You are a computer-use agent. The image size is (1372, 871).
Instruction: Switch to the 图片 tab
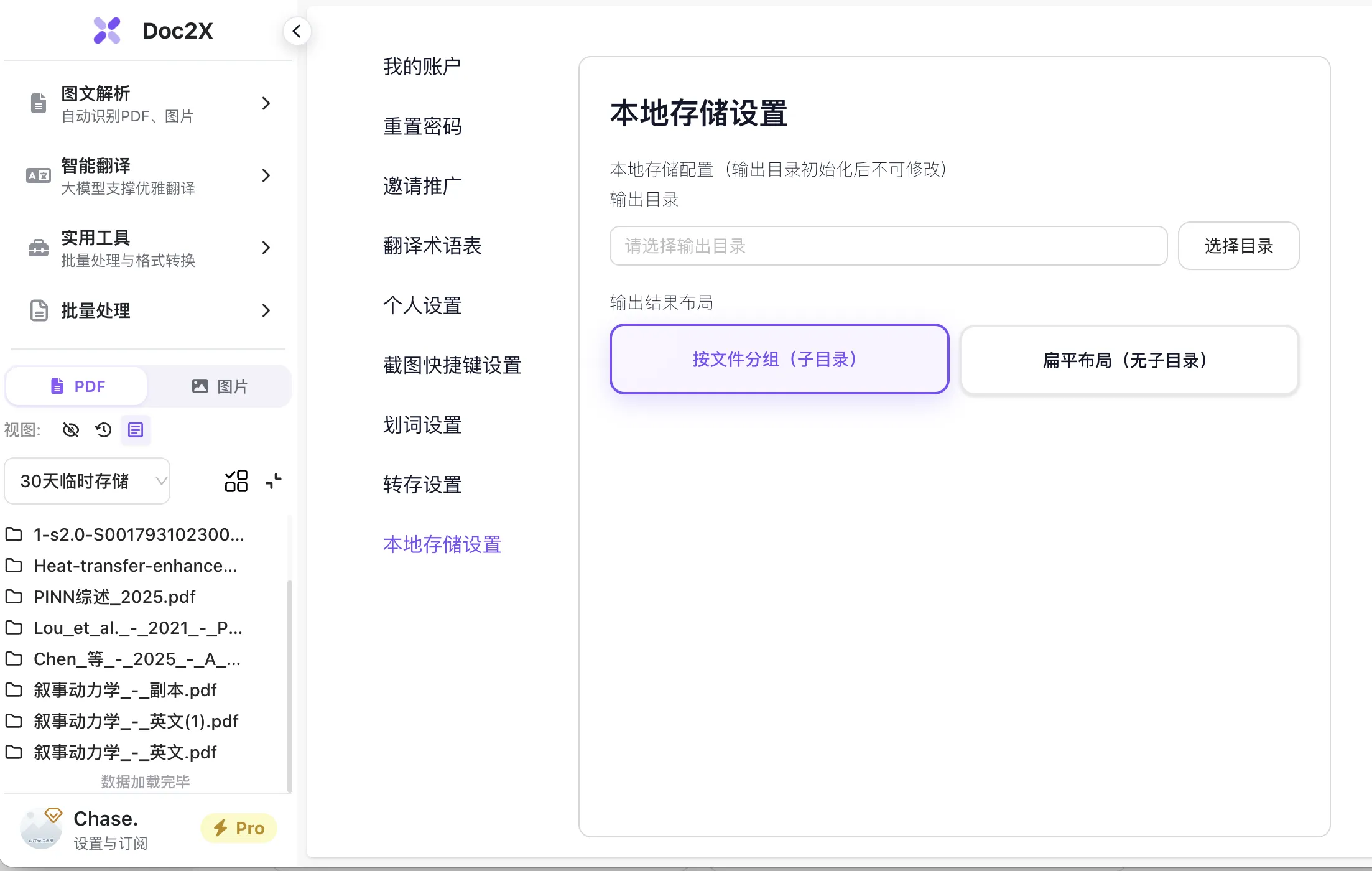click(x=220, y=386)
